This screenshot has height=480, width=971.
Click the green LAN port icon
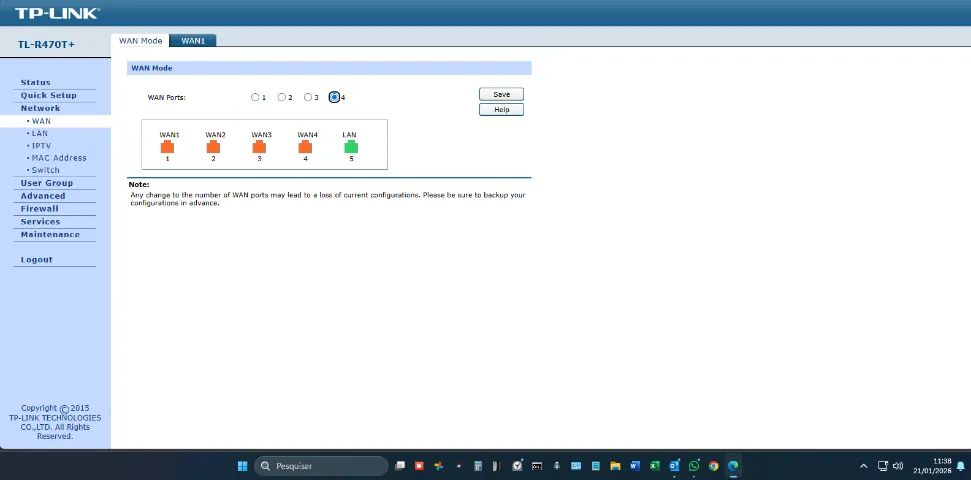pos(351,147)
